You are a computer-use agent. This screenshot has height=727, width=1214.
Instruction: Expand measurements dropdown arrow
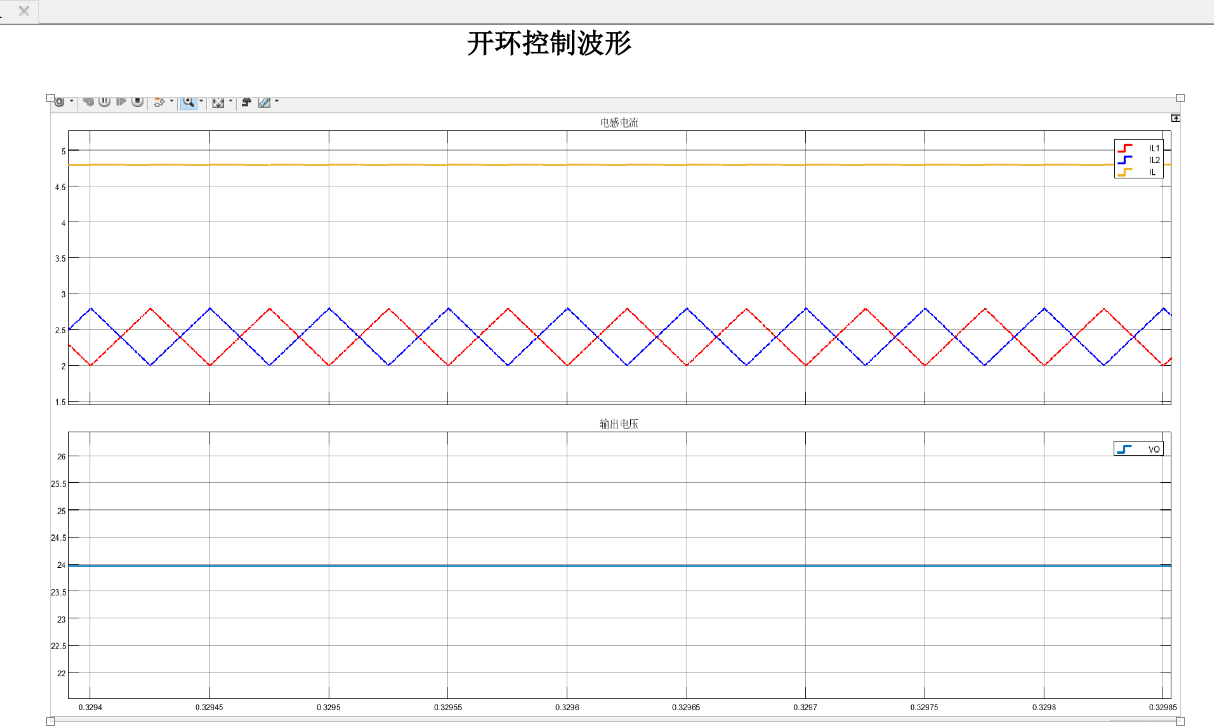276,101
